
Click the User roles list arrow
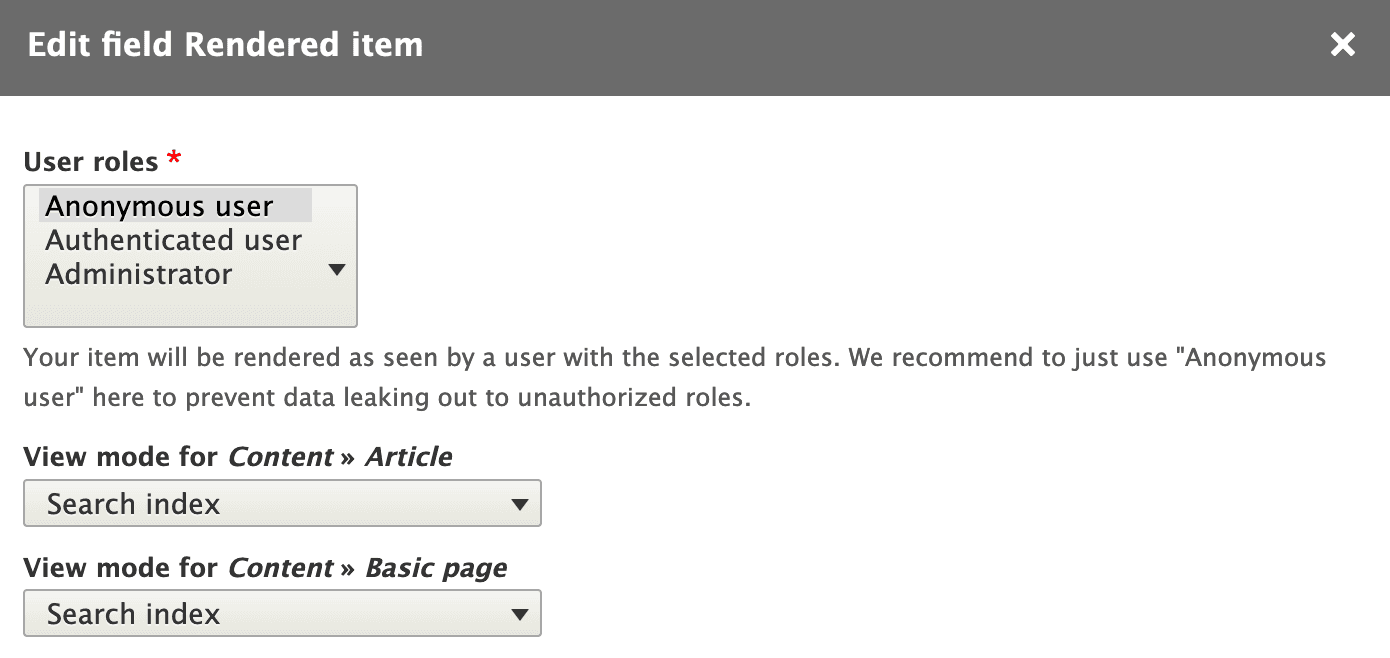pos(337,269)
